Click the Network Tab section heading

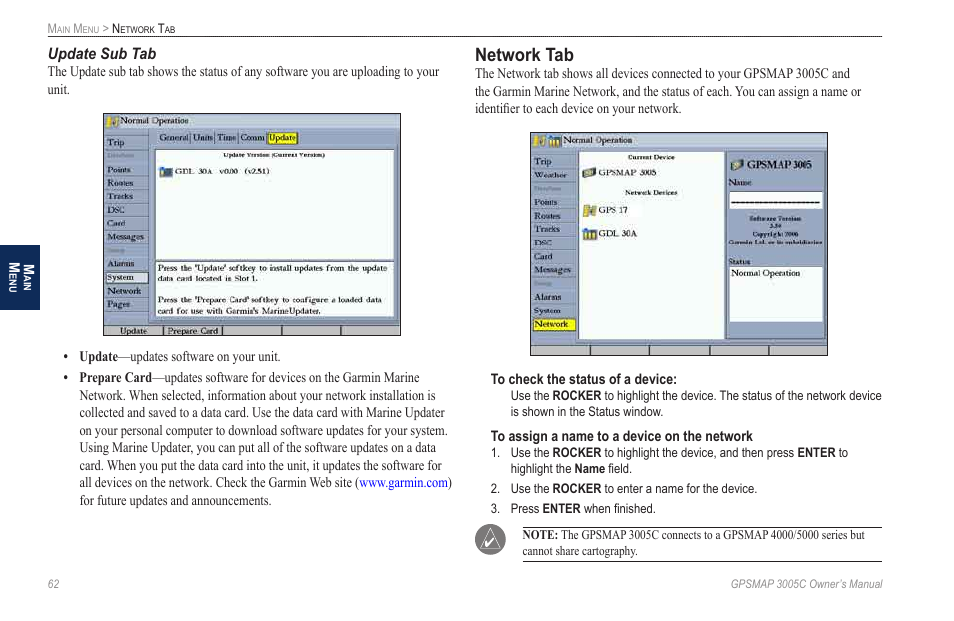click(524, 55)
